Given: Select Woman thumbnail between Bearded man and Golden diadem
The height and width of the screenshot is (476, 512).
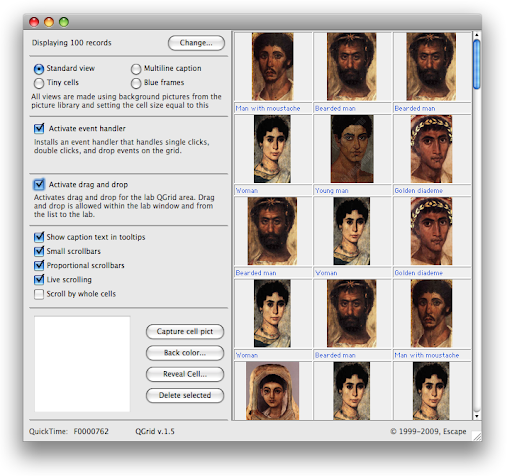Looking at the screenshot, I should 352,231.
